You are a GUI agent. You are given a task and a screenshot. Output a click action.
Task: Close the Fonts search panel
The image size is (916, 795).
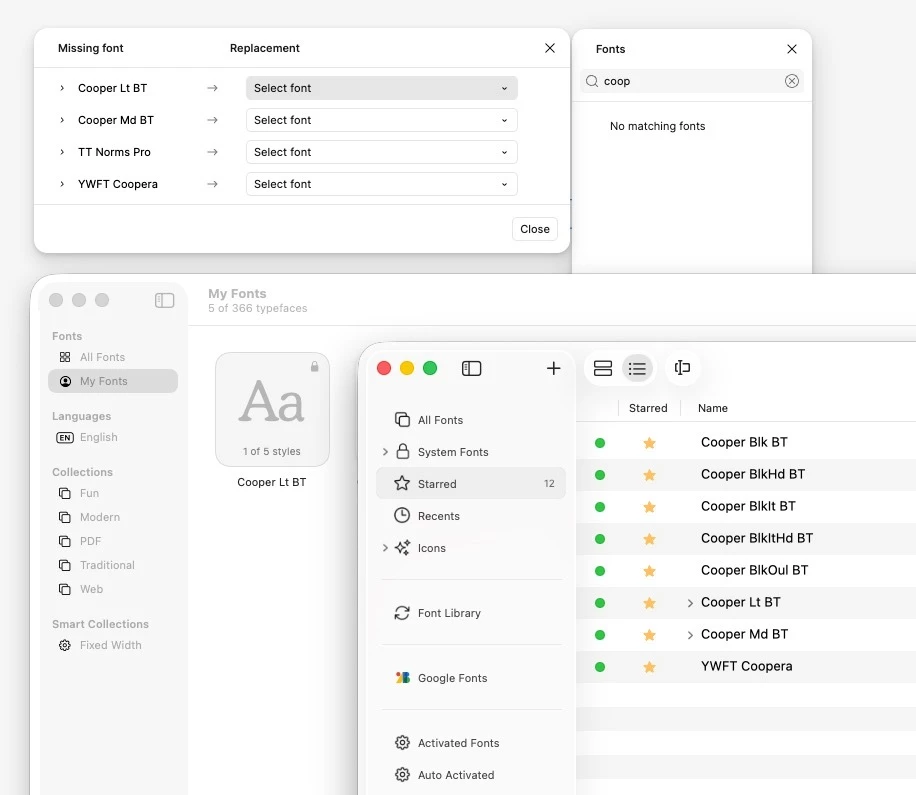792,49
